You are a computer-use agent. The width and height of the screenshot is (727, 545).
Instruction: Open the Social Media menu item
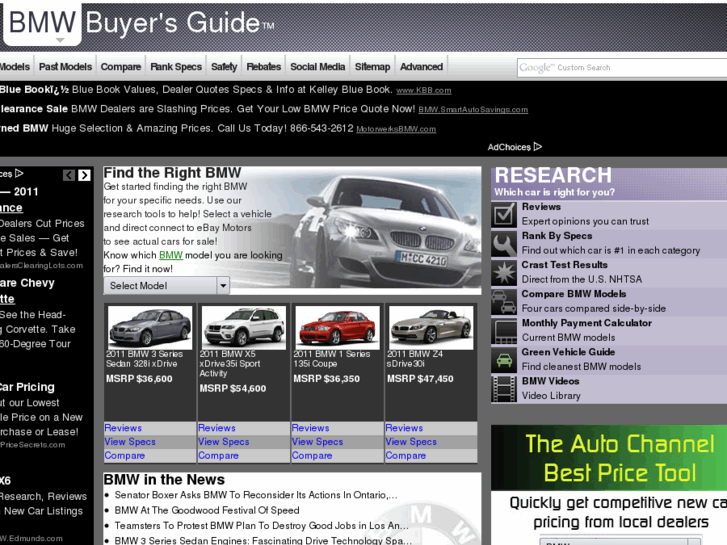[318, 67]
